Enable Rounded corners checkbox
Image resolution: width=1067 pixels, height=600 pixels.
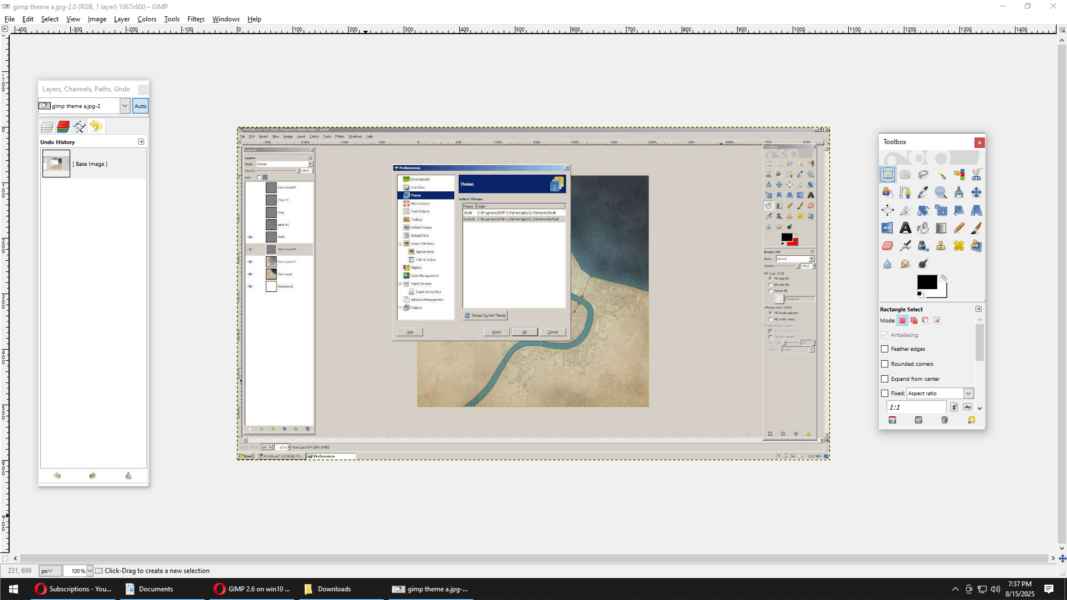[x=885, y=364]
